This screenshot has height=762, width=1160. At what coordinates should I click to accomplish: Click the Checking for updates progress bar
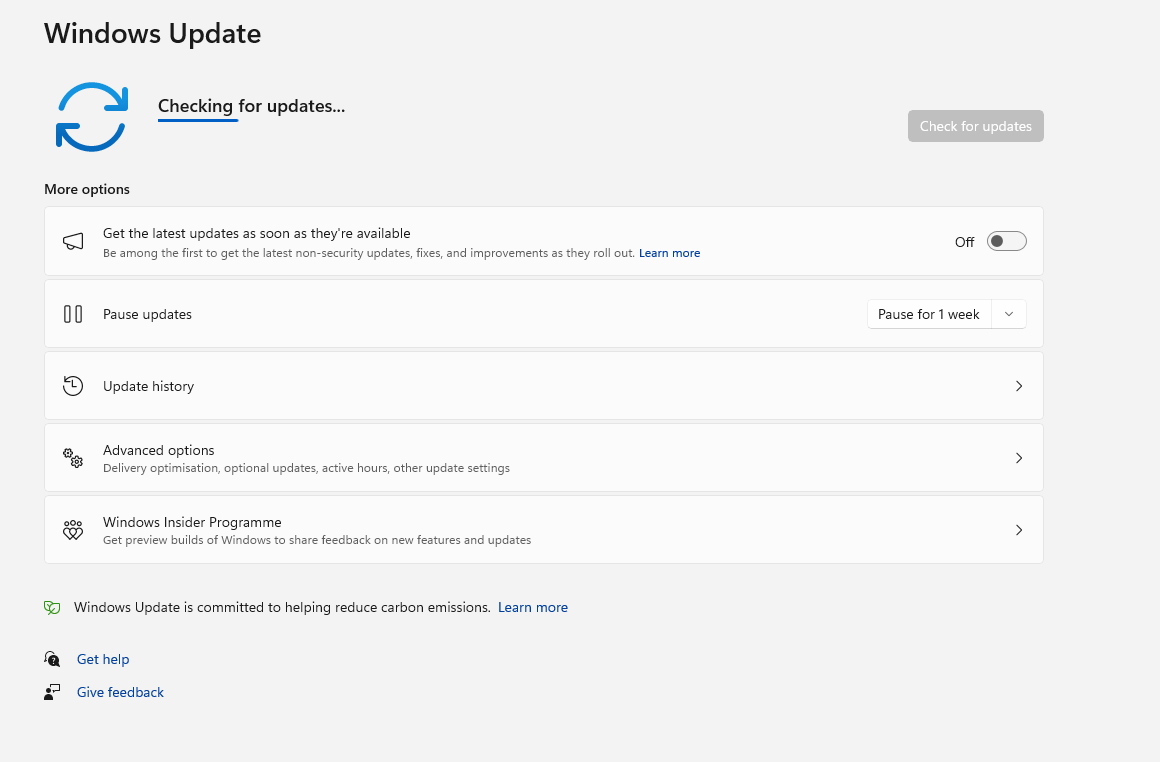coord(198,121)
